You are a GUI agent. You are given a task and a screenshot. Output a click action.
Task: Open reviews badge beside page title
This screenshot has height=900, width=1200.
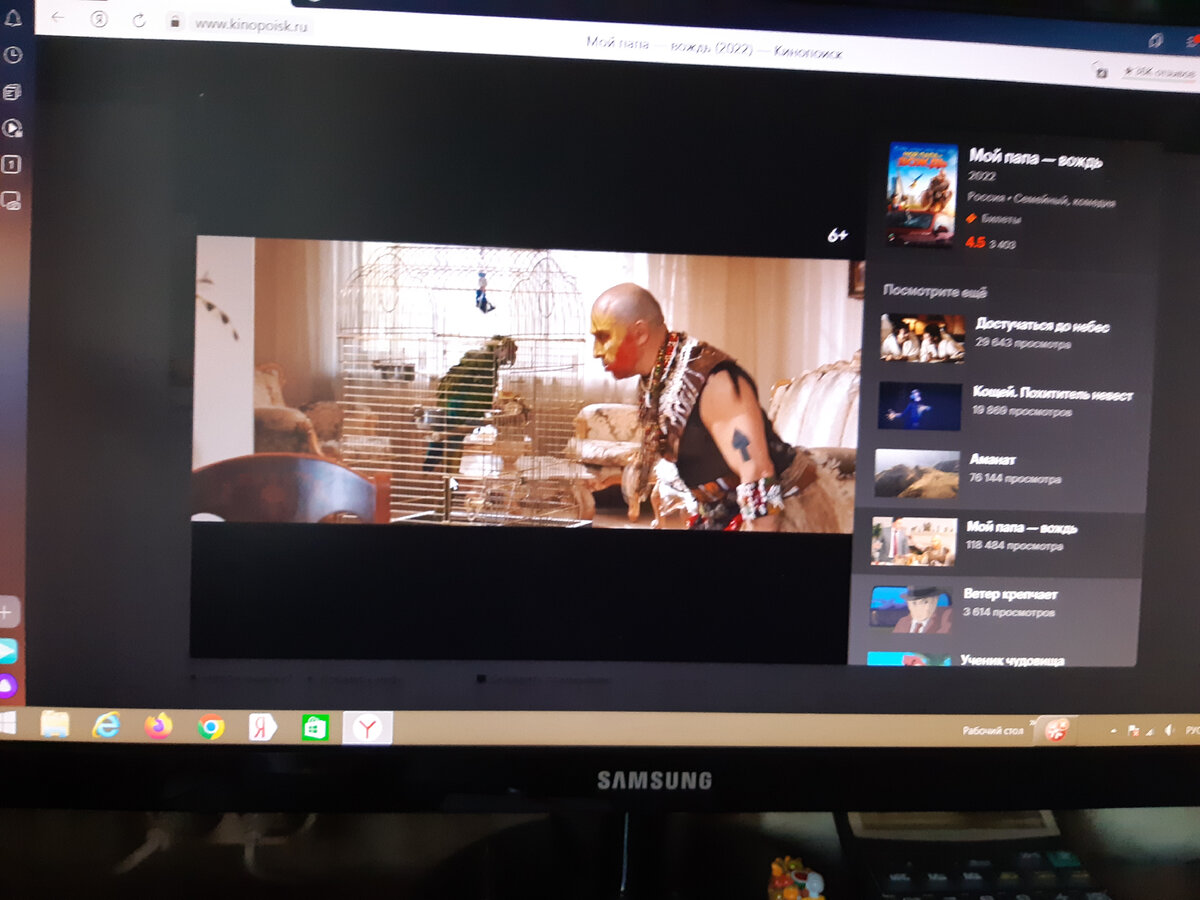[x=1158, y=72]
